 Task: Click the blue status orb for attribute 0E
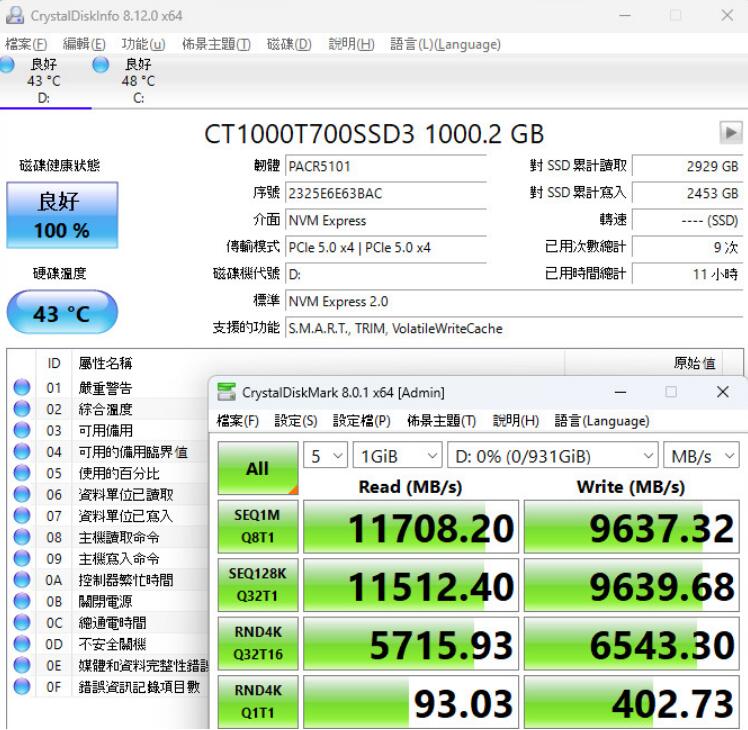click(x=21, y=665)
